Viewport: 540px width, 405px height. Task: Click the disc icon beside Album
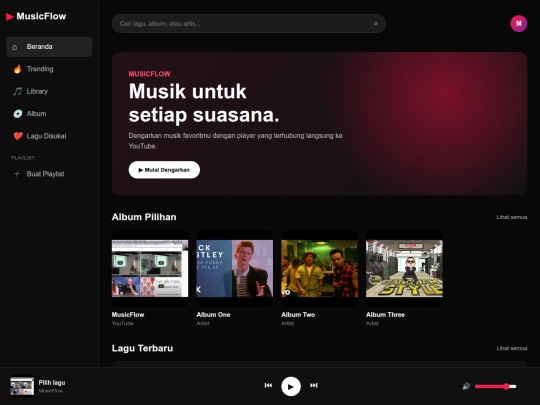[18, 114]
